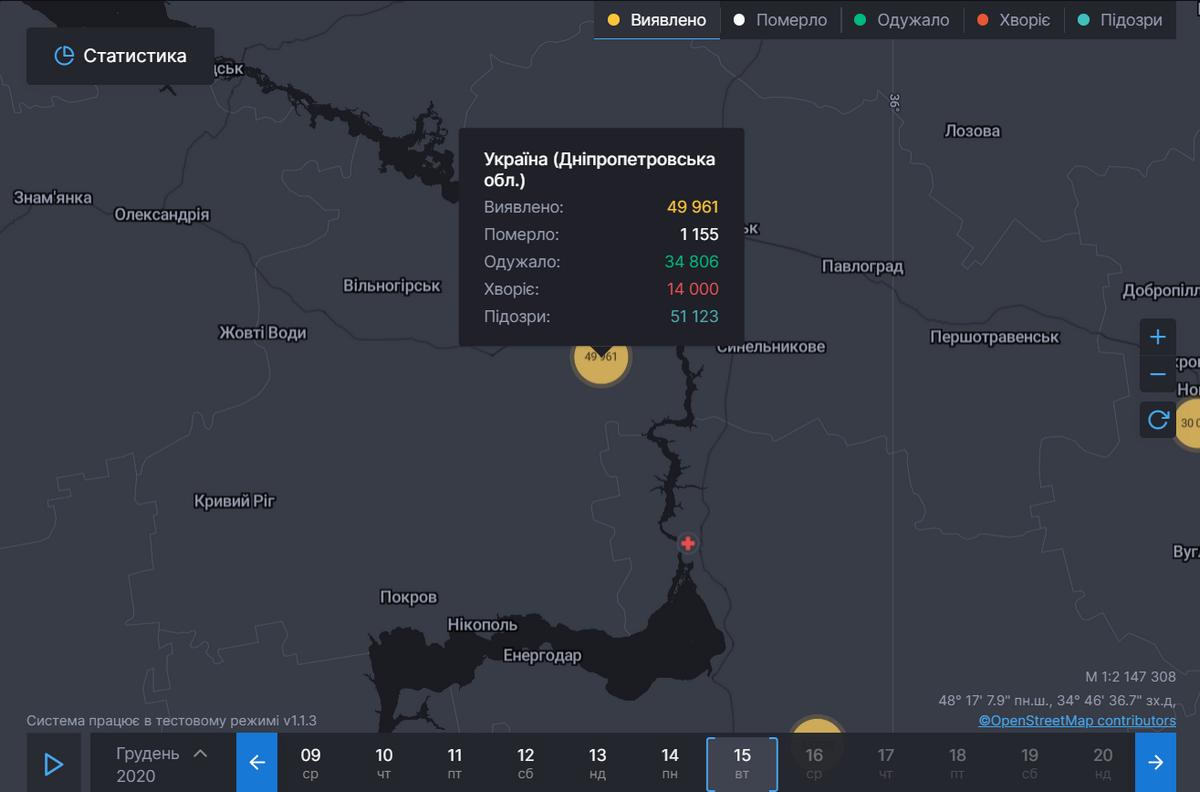The width and height of the screenshot is (1200, 792).
Task: Click the Жовті Води city label
Action: click(263, 332)
